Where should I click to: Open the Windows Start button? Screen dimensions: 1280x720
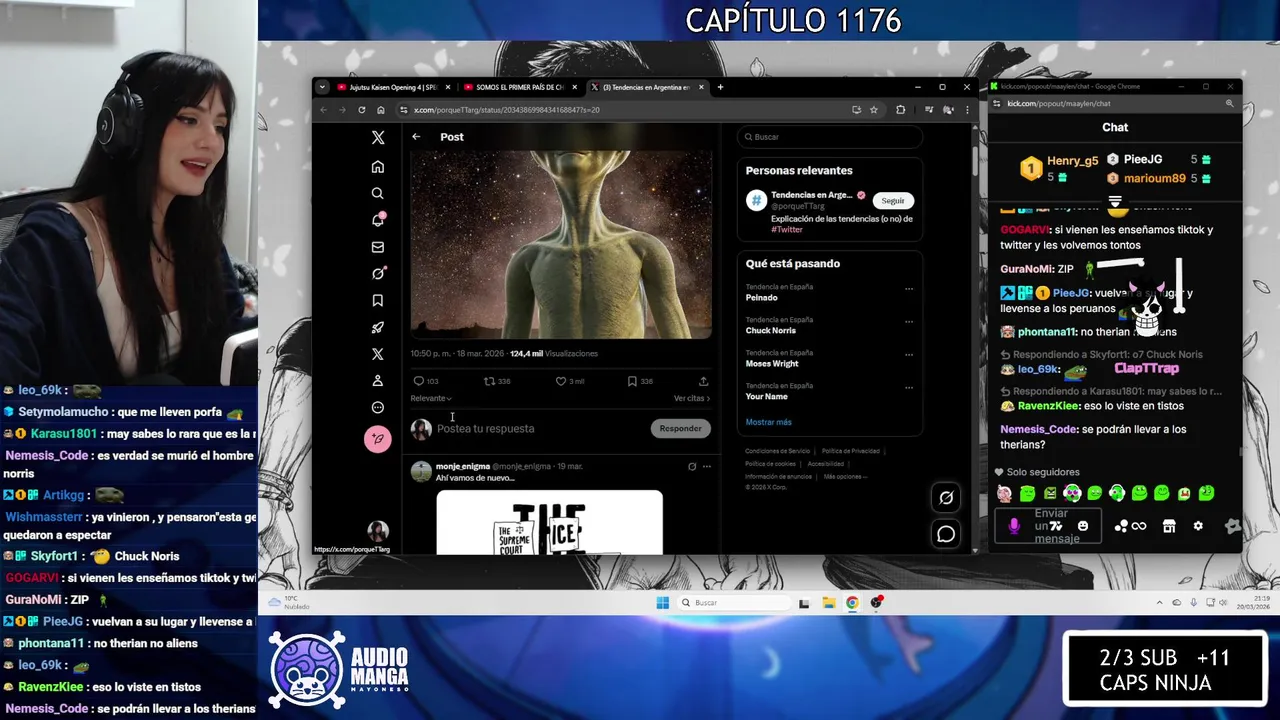pos(662,602)
